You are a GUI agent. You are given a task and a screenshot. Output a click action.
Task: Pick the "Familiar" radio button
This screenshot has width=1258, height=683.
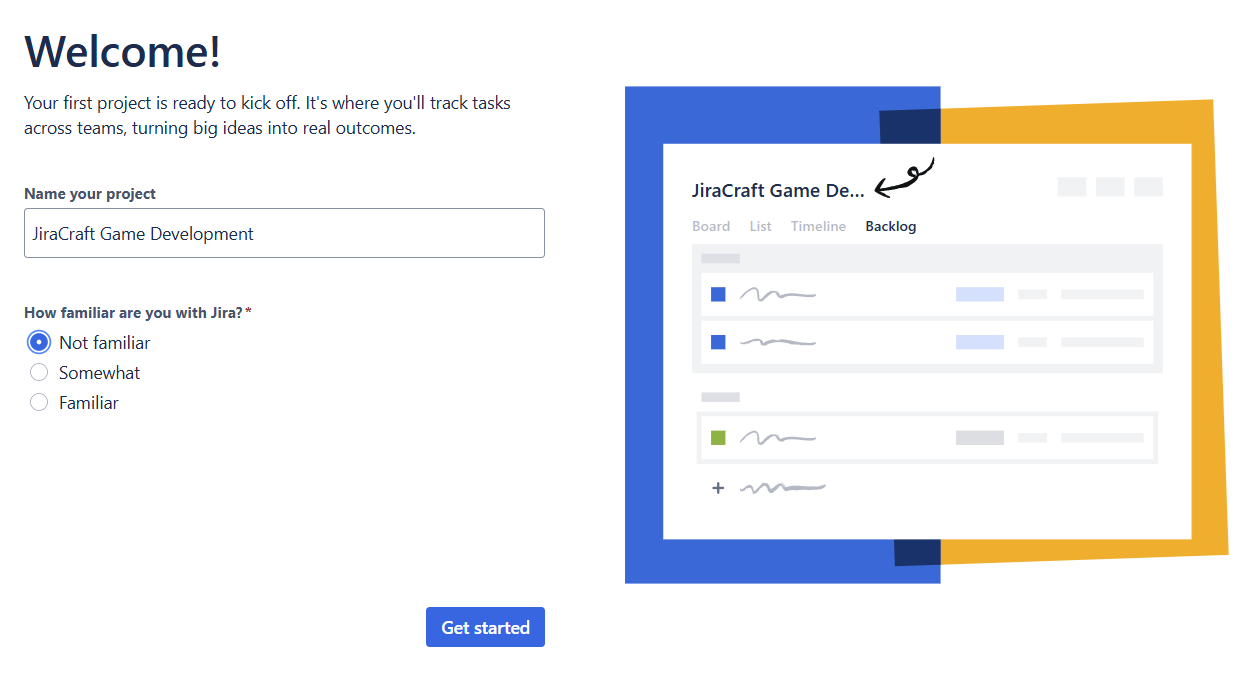pyautogui.click(x=39, y=403)
